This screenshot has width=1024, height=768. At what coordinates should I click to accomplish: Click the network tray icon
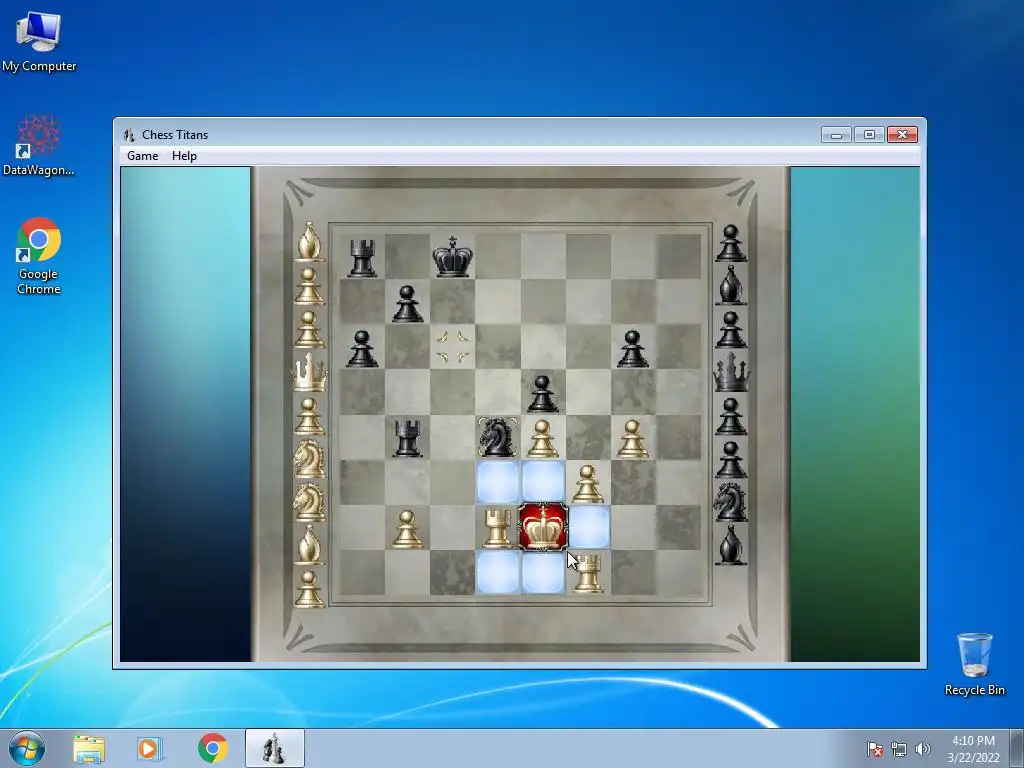[x=899, y=749]
